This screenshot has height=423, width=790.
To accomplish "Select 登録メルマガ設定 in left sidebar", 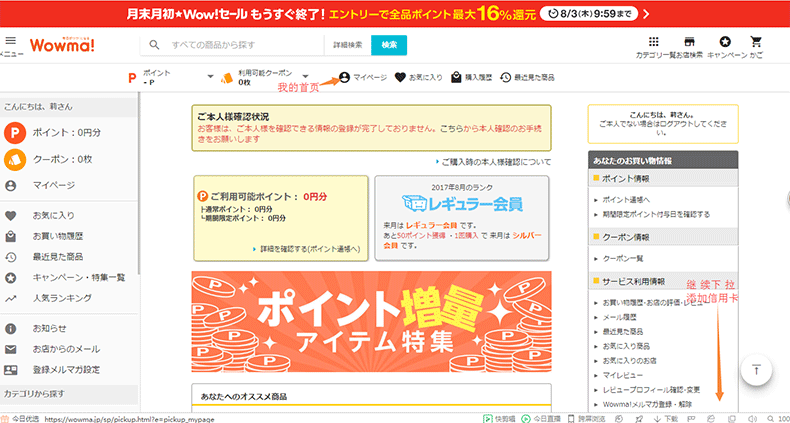I will coord(66,369).
